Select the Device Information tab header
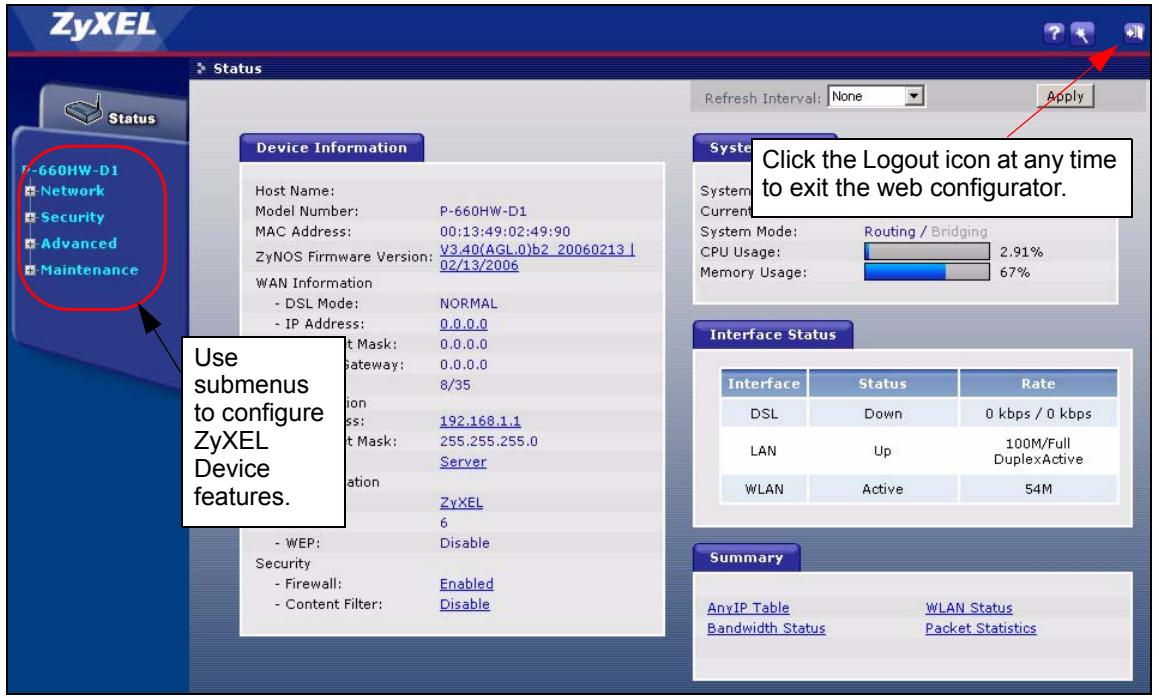The image size is (1159, 698). (x=332, y=148)
